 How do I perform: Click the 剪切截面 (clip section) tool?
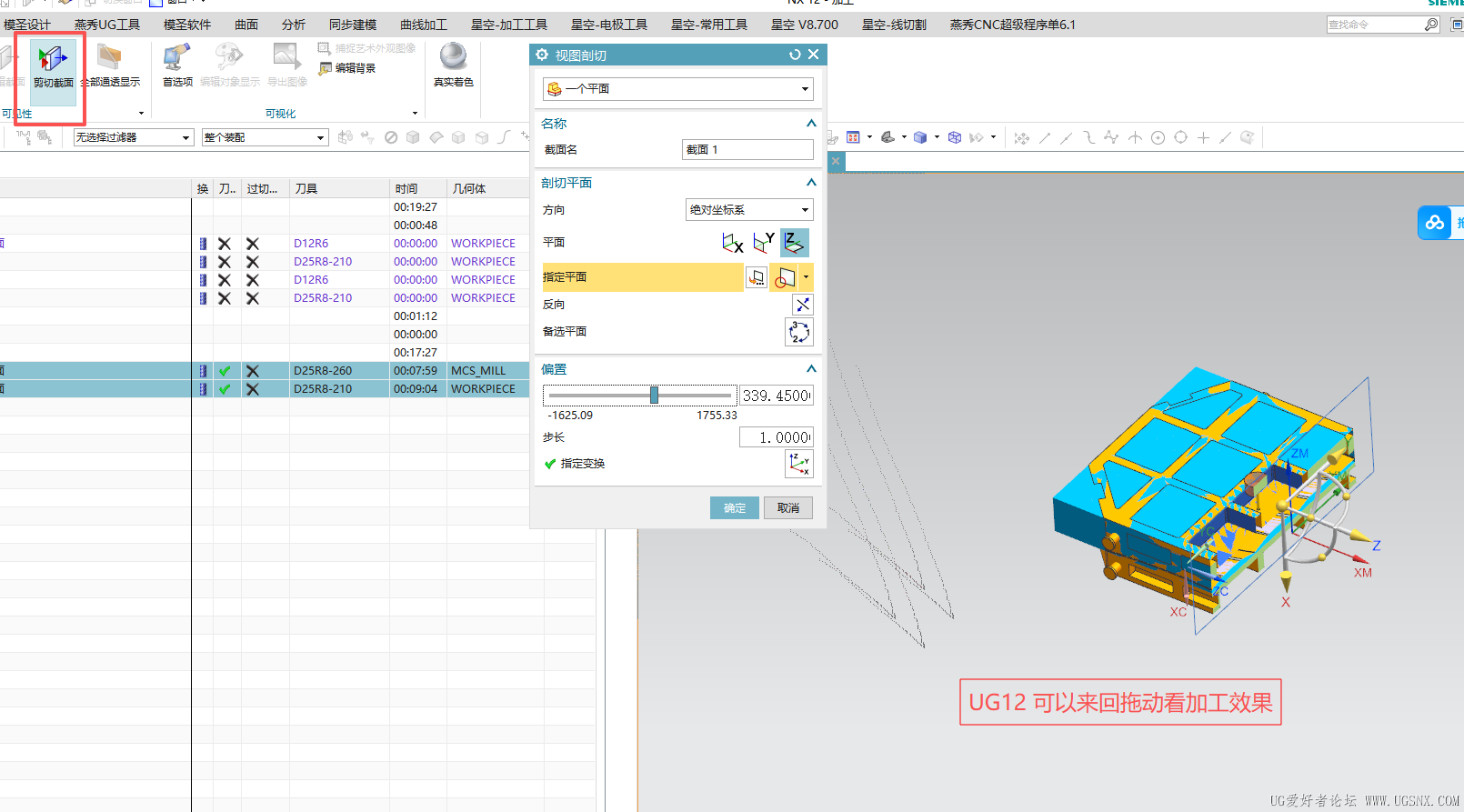point(53,66)
